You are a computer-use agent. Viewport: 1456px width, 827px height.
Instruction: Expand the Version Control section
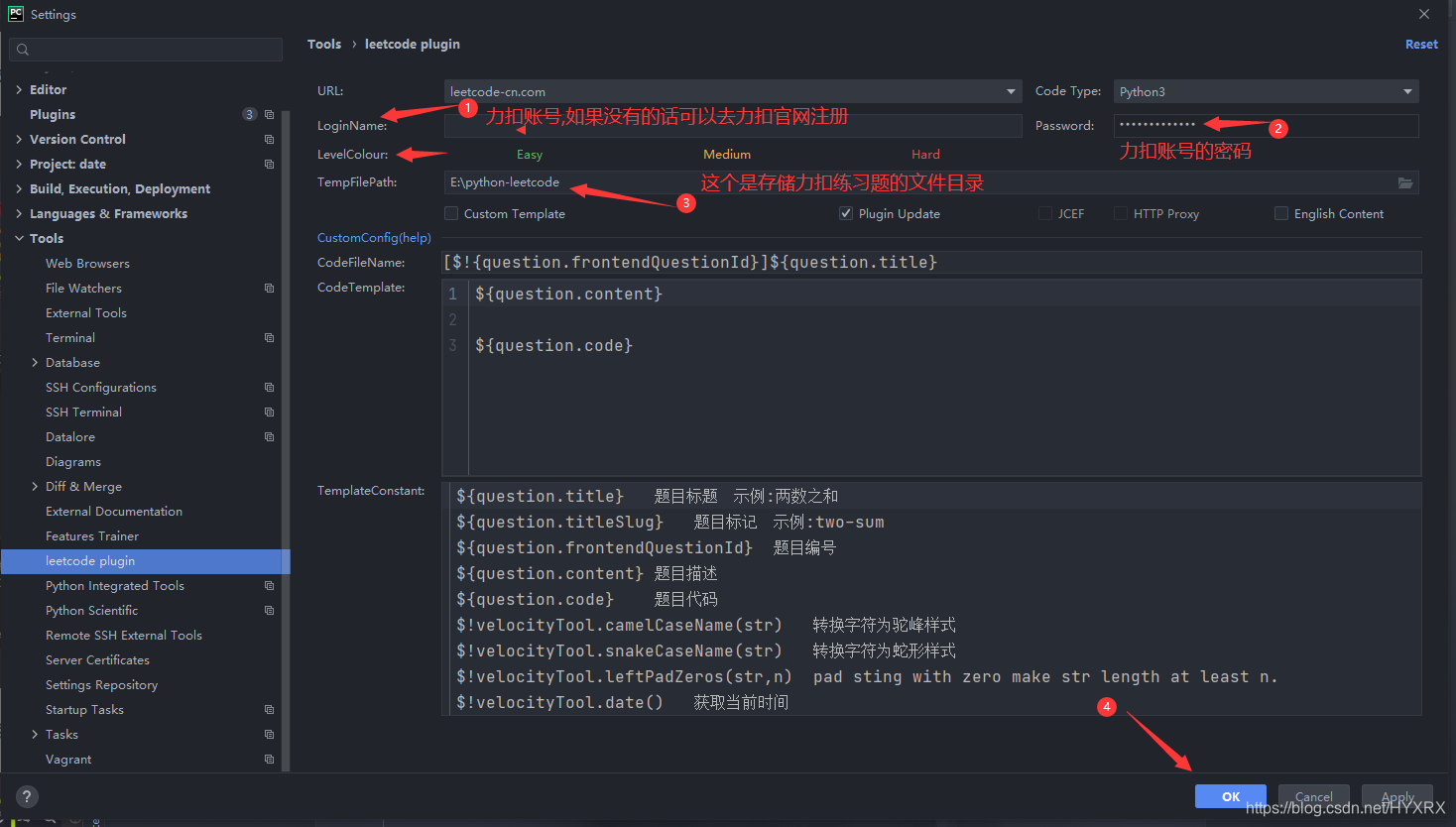[x=19, y=140]
